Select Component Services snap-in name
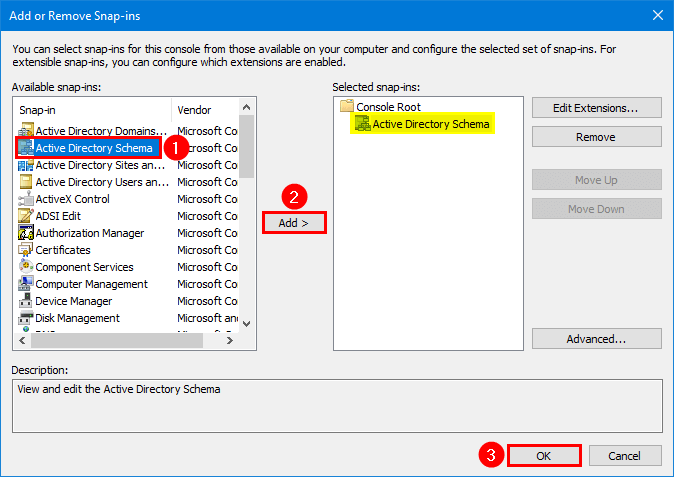674x477 pixels. tap(84, 267)
